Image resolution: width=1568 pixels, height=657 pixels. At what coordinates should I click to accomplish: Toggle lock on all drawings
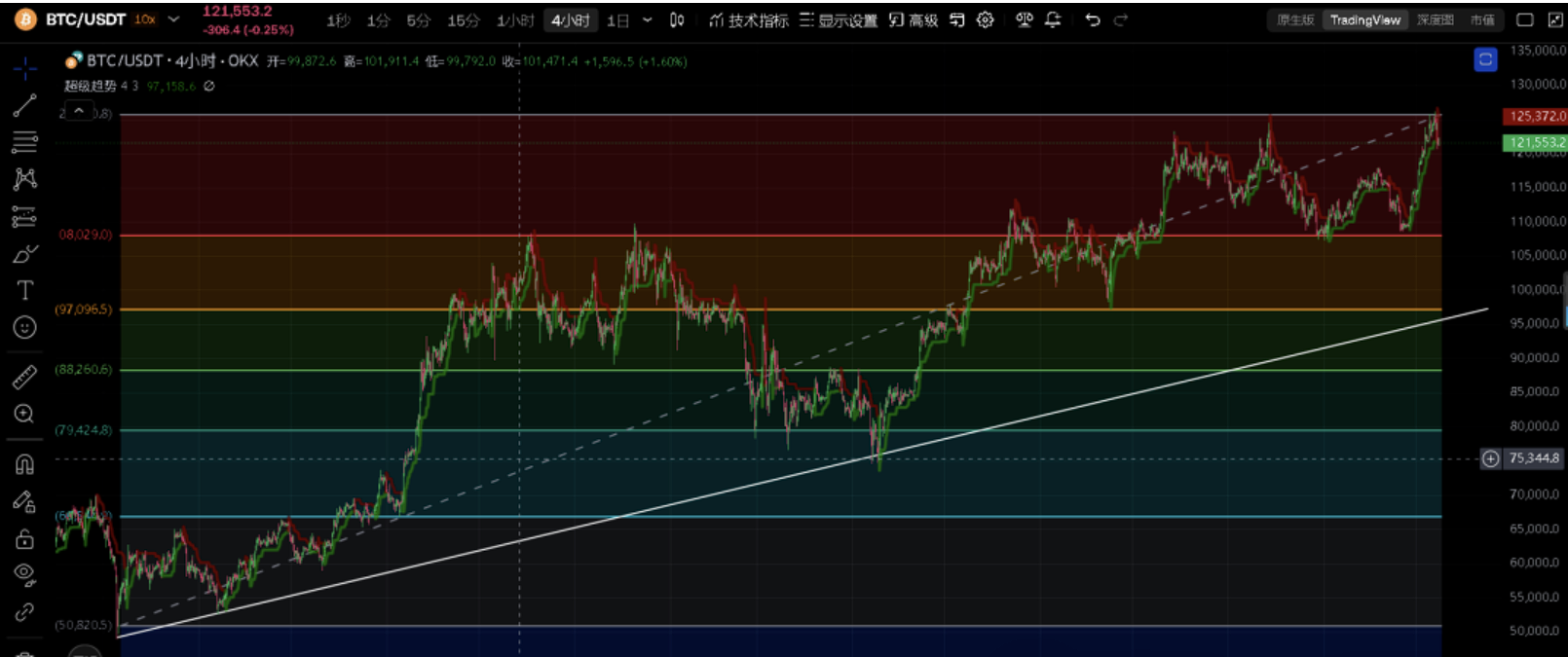click(24, 538)
